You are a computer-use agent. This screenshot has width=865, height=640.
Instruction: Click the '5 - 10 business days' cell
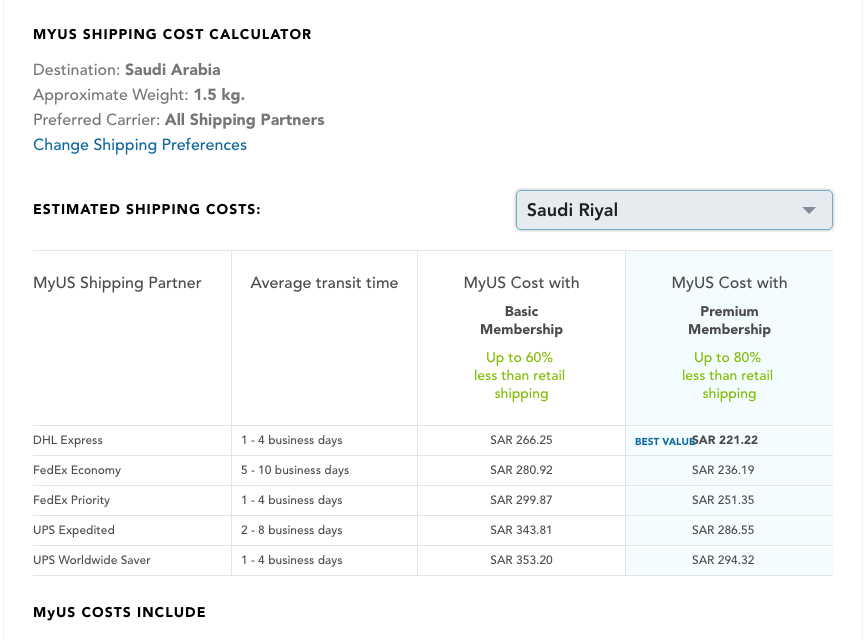pos(295,470)
